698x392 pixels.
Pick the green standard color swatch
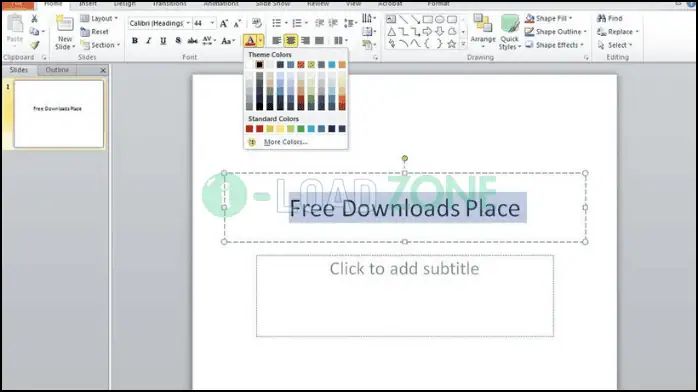pyautogui.click(x=301, y=129)
